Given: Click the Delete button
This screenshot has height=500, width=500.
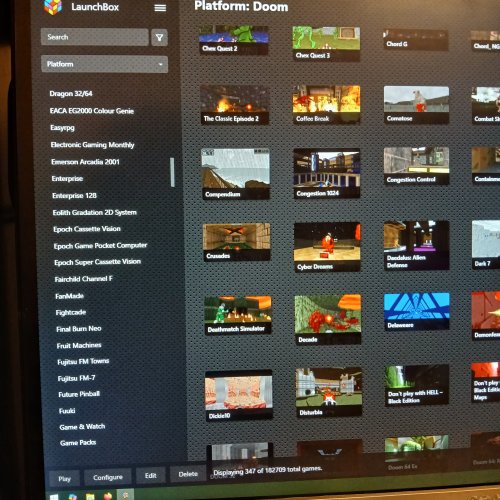Looking at the screenshot, I should pyautogui.click(x=188, y=474).
